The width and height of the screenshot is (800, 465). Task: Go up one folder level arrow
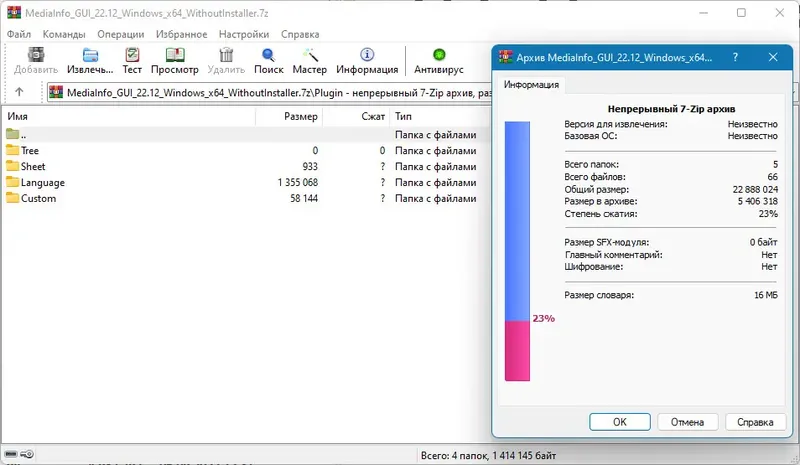pos(19,92)
